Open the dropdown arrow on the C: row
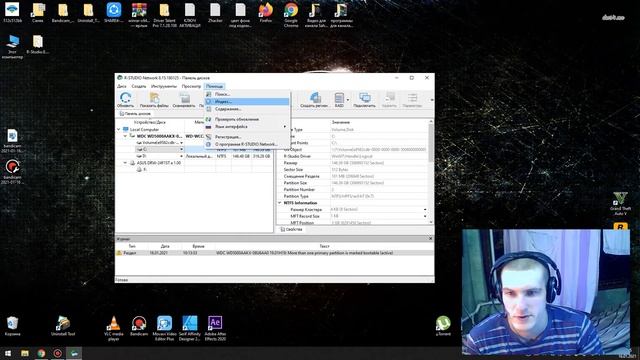Screen dimensions: 640x360 pos(182,149)
